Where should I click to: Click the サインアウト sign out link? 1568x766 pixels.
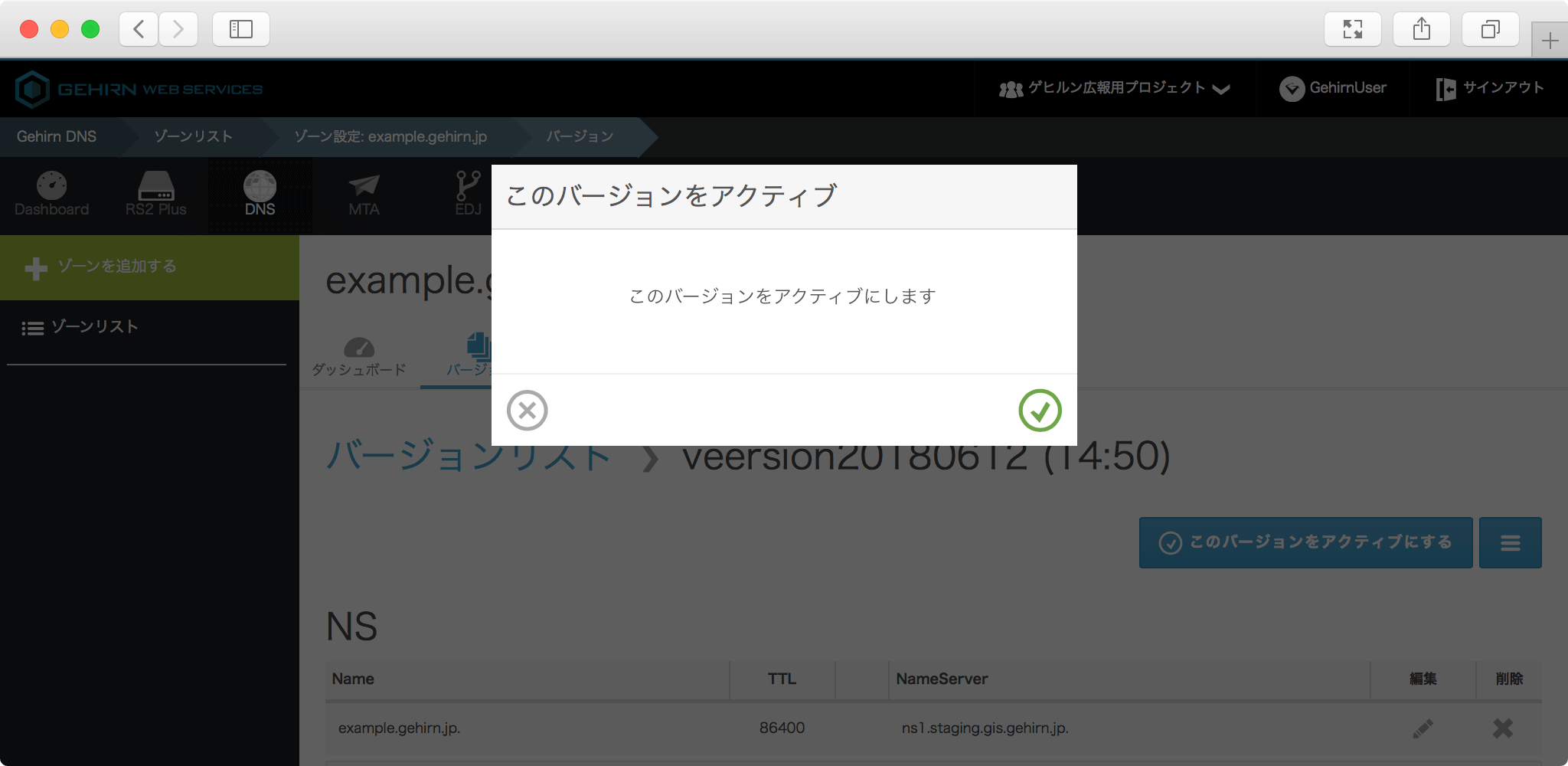click(x=1490, y=89)
